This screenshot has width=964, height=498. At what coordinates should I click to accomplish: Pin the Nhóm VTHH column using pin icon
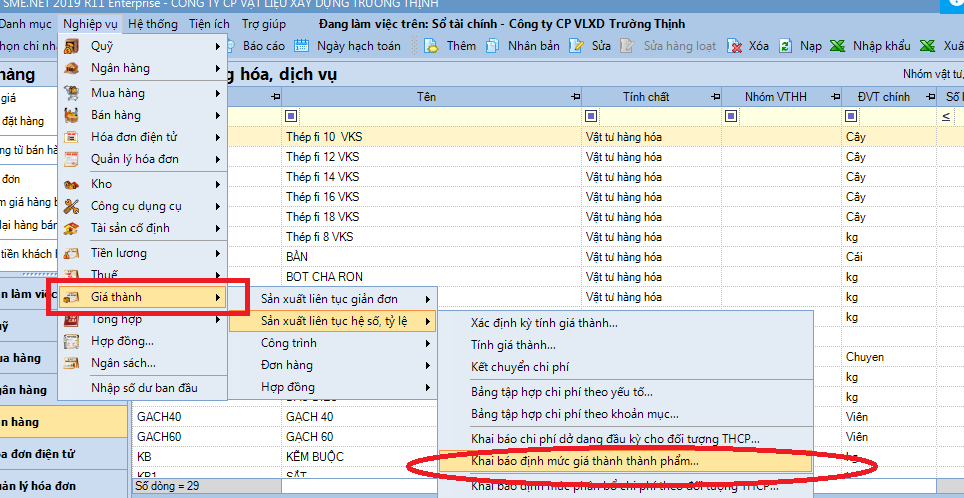[x=836, y=97]
